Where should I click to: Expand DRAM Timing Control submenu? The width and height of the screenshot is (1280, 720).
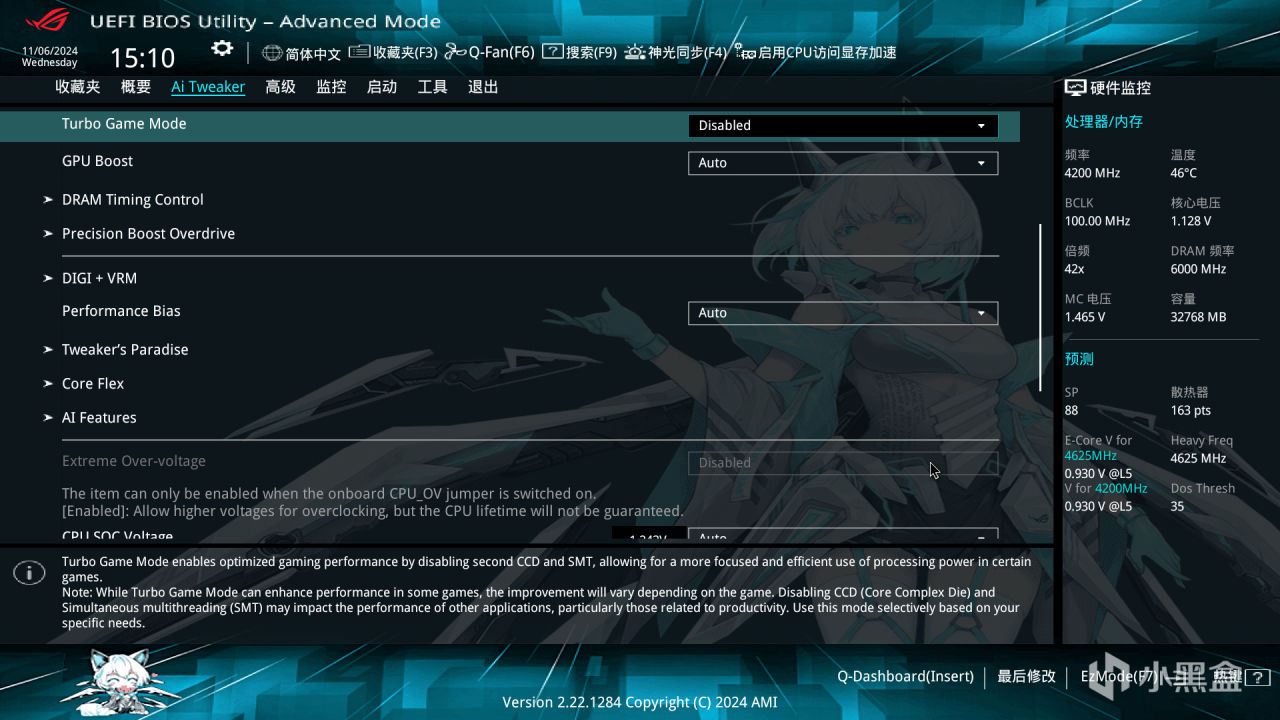click(x=132, y=200)
